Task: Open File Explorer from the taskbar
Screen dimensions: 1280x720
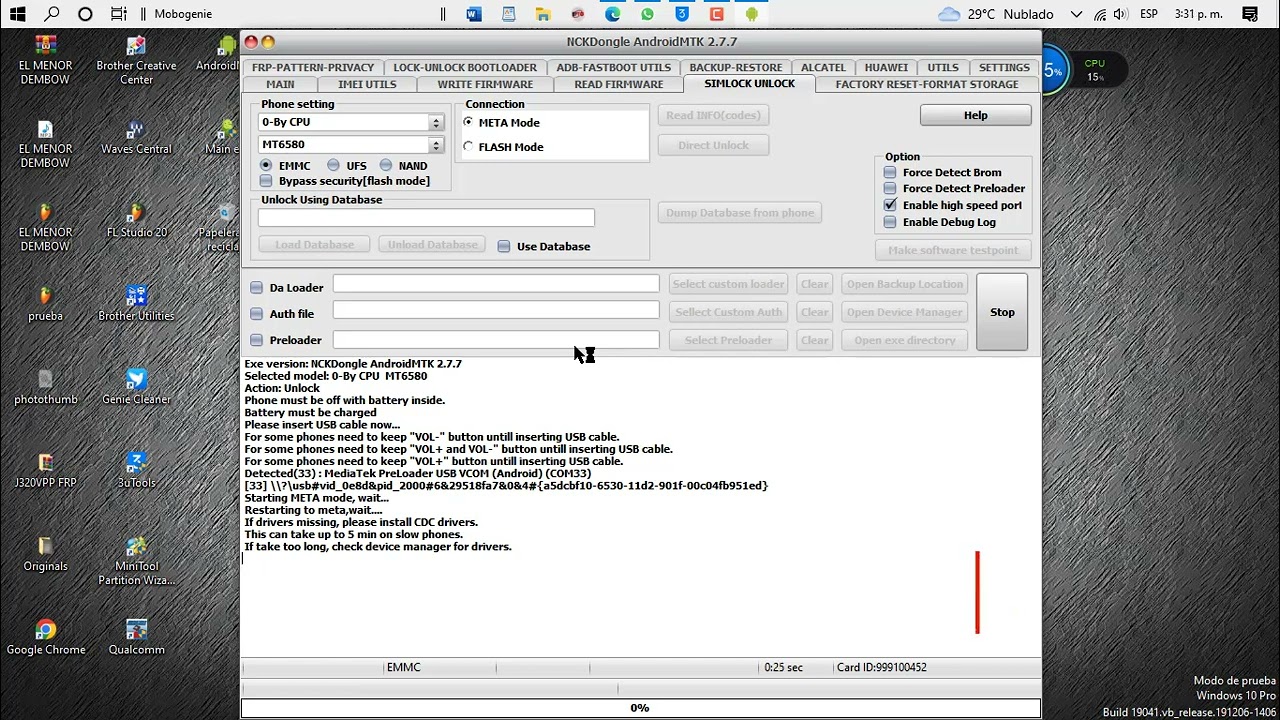Action: coord(543,14)
